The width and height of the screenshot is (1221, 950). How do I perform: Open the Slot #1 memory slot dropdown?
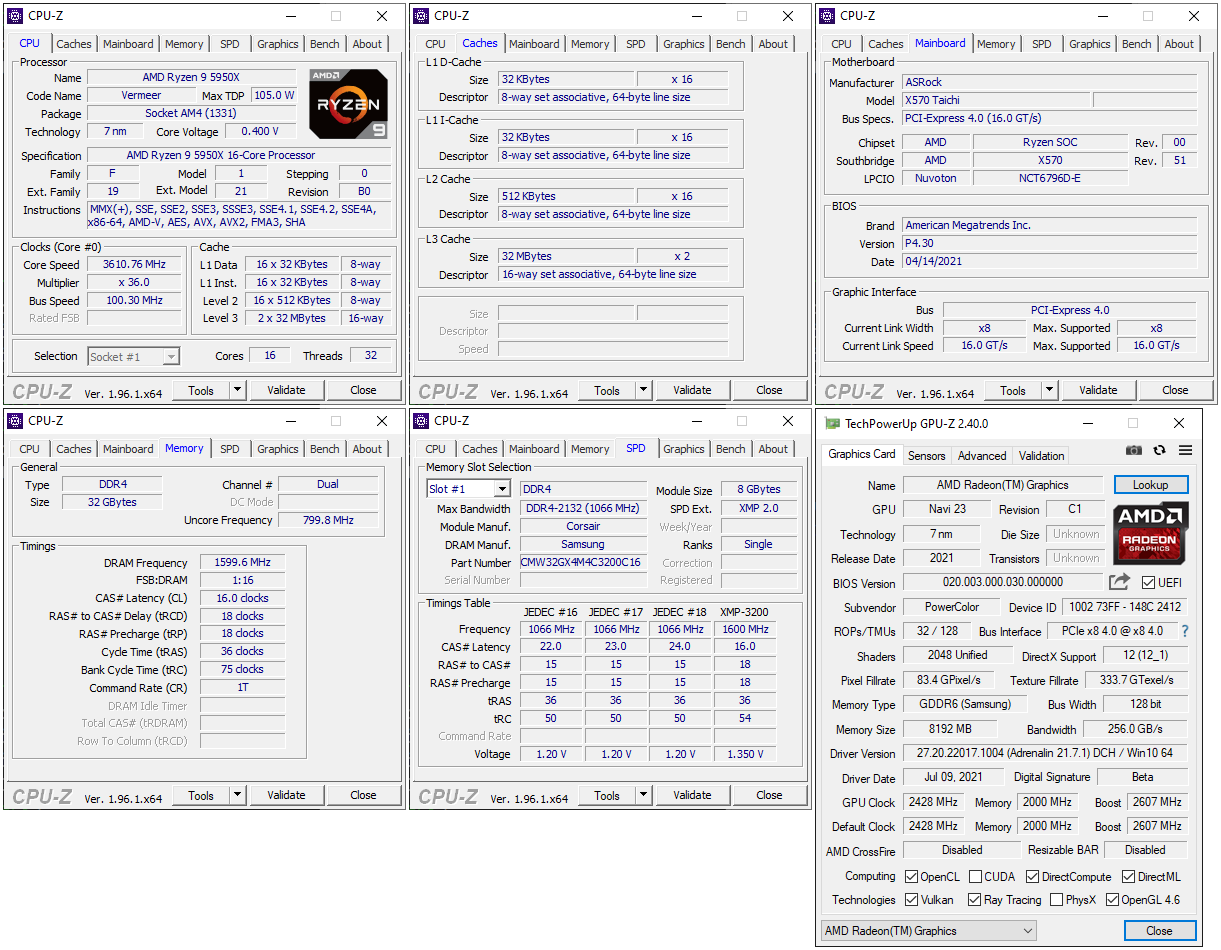pyautogui.click(x=469, y=489)
